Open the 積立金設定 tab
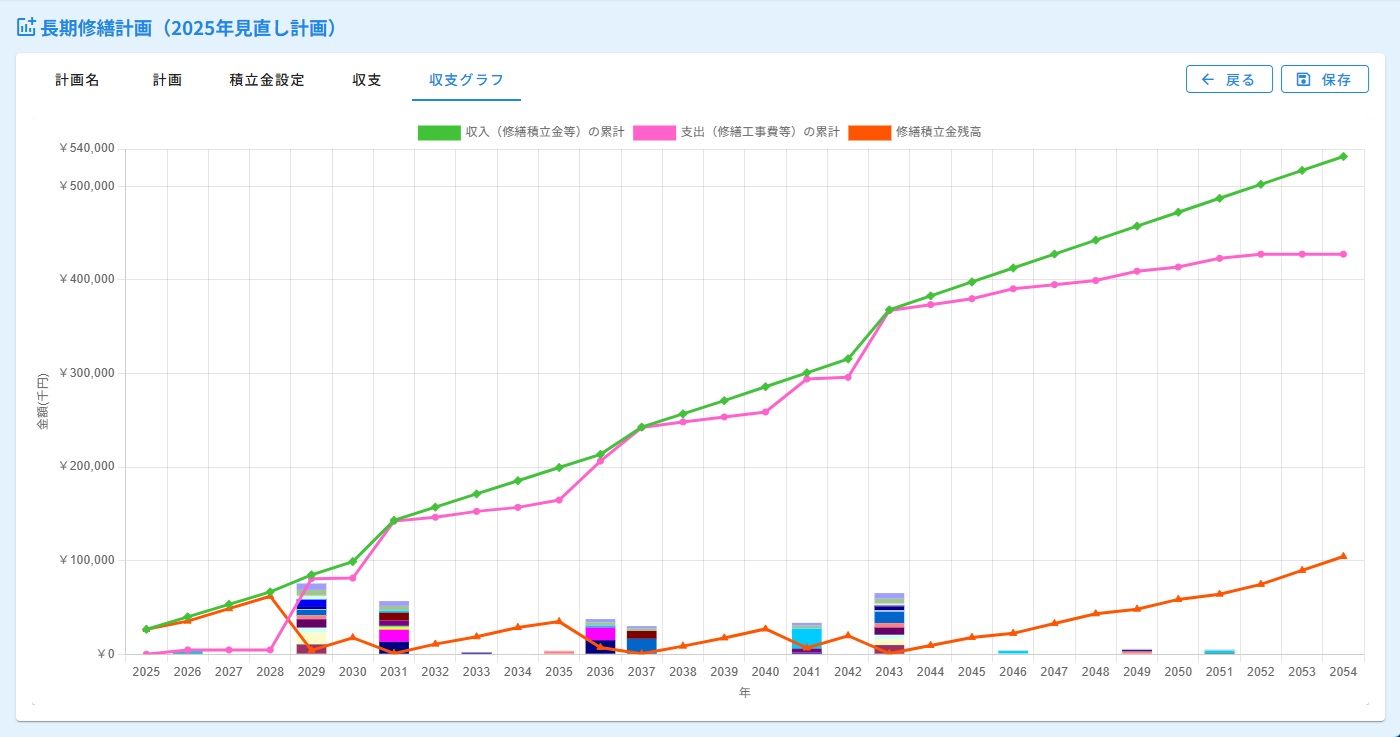 pos(267,80)
